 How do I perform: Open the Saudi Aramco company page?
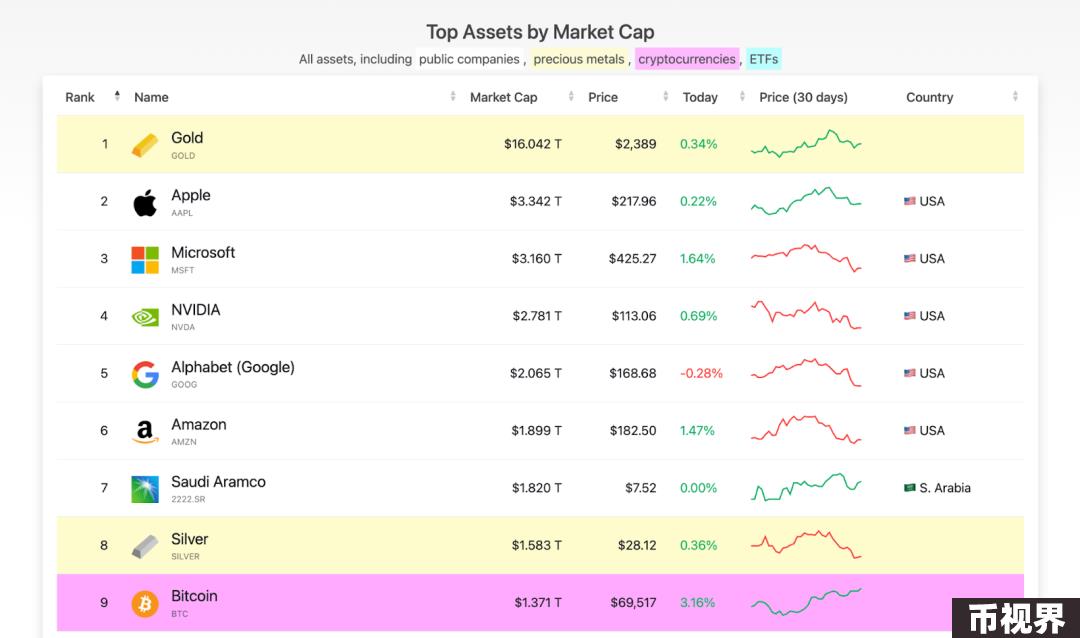(218, 482)
